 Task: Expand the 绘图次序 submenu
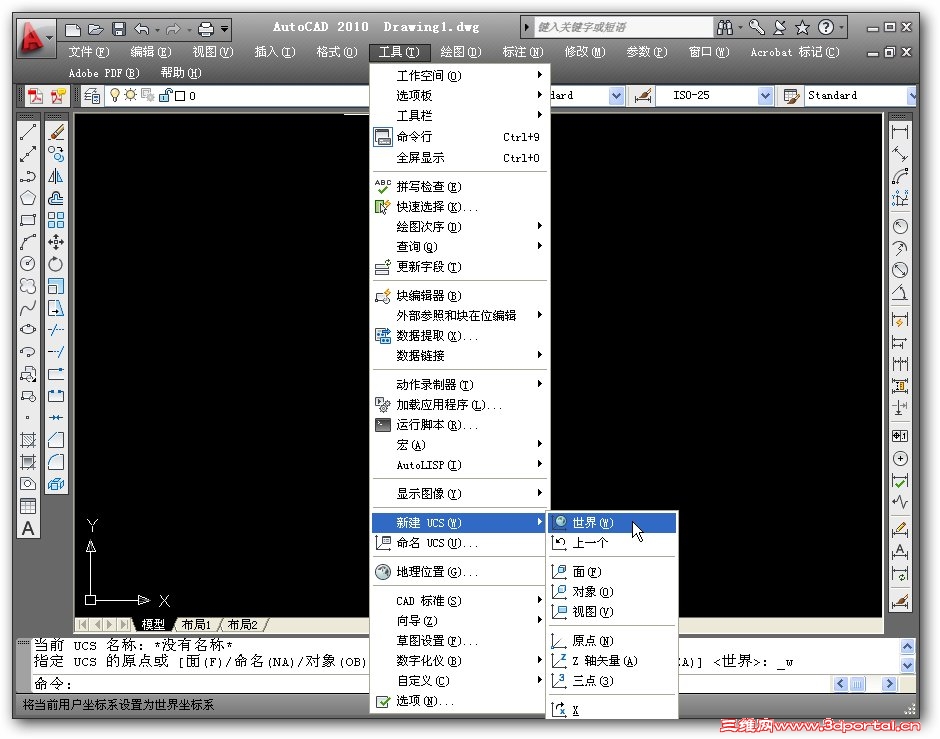[460, 227]
